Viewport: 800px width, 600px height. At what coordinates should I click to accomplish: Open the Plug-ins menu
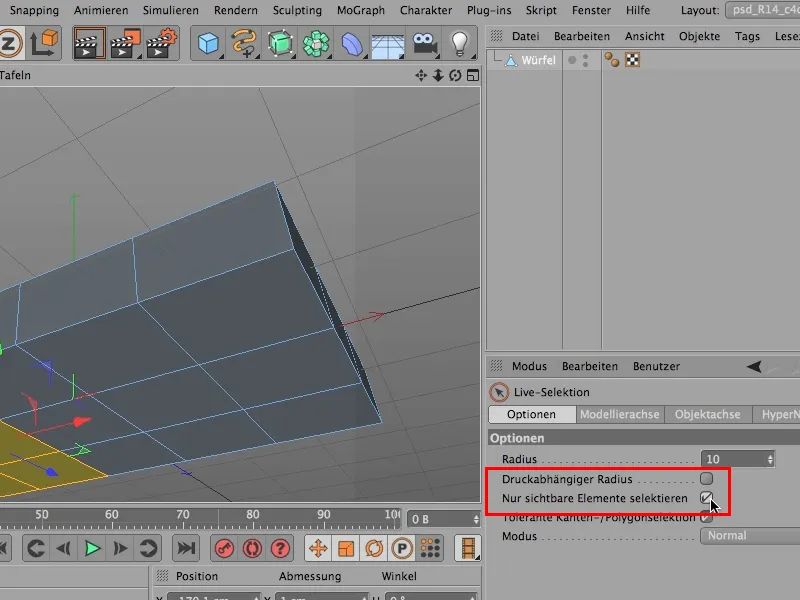click(489, 10)
